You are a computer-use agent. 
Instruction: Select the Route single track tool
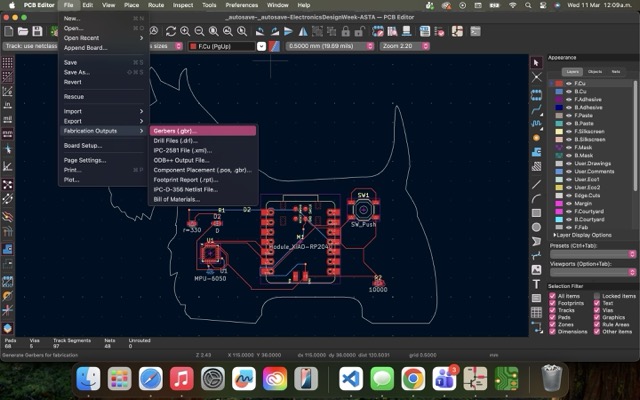tap(536, 109)
